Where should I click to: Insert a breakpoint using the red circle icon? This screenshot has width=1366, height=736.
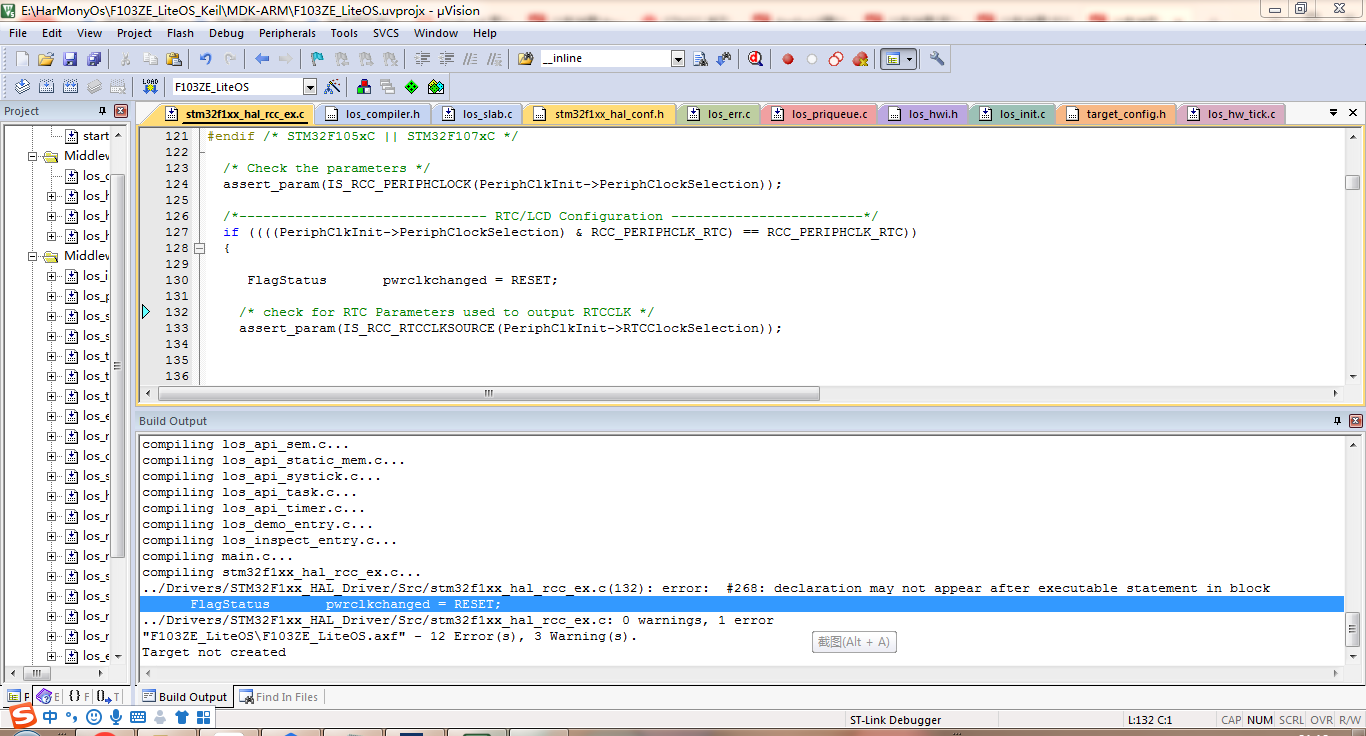[x=788, y=58]
